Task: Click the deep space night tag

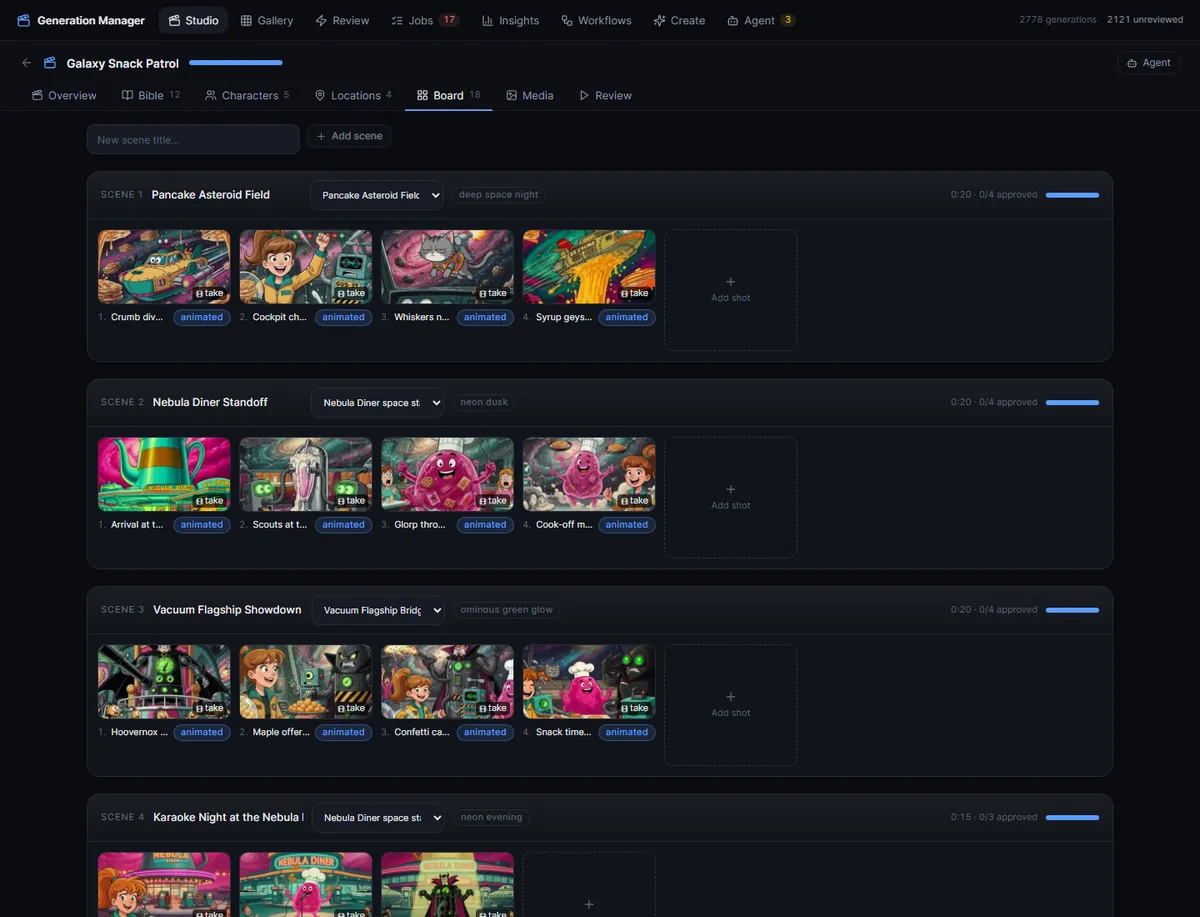Action: pyautogui.click(x=498, y=195)
